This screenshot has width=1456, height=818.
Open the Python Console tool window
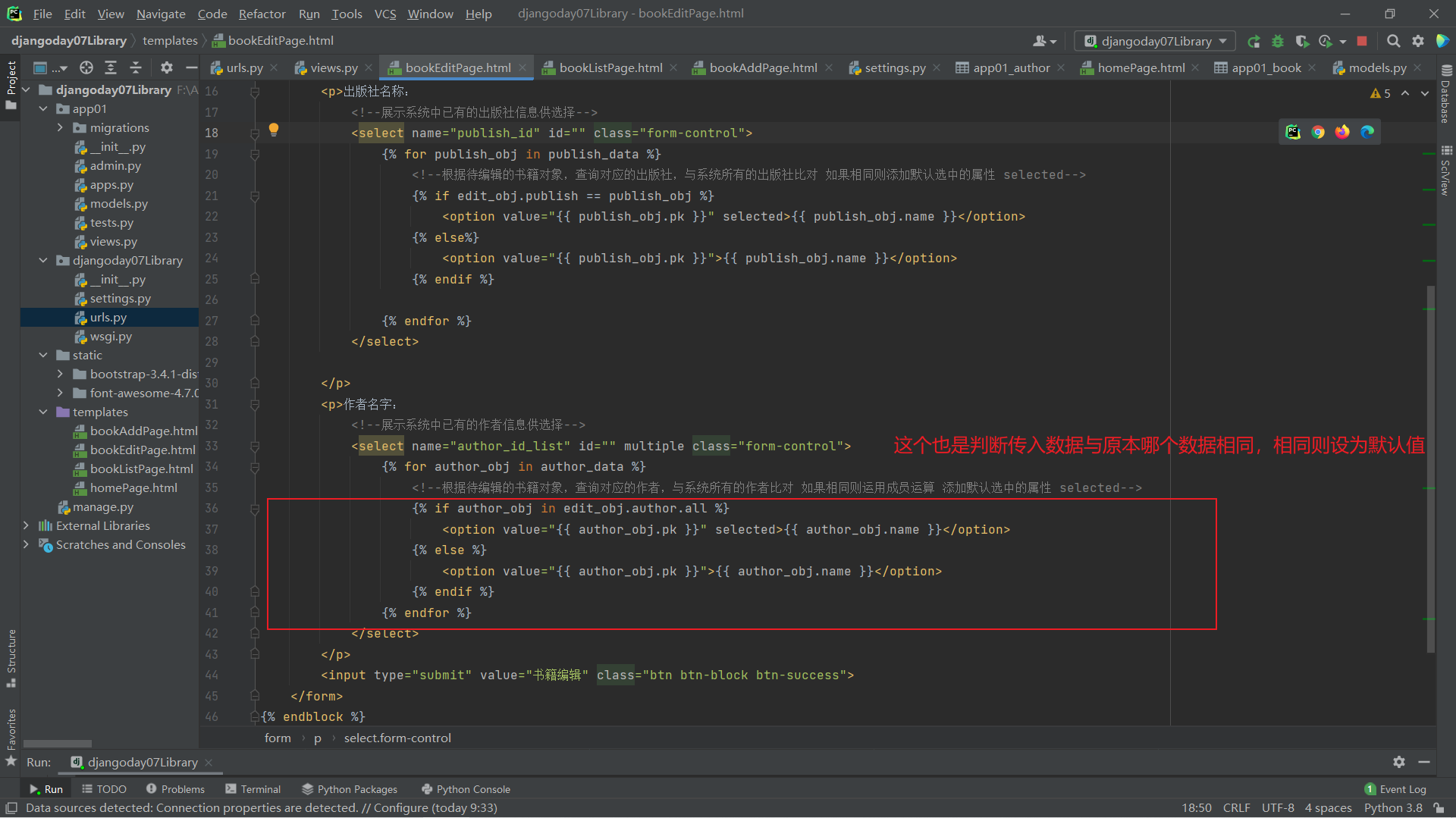pos(466,789)
